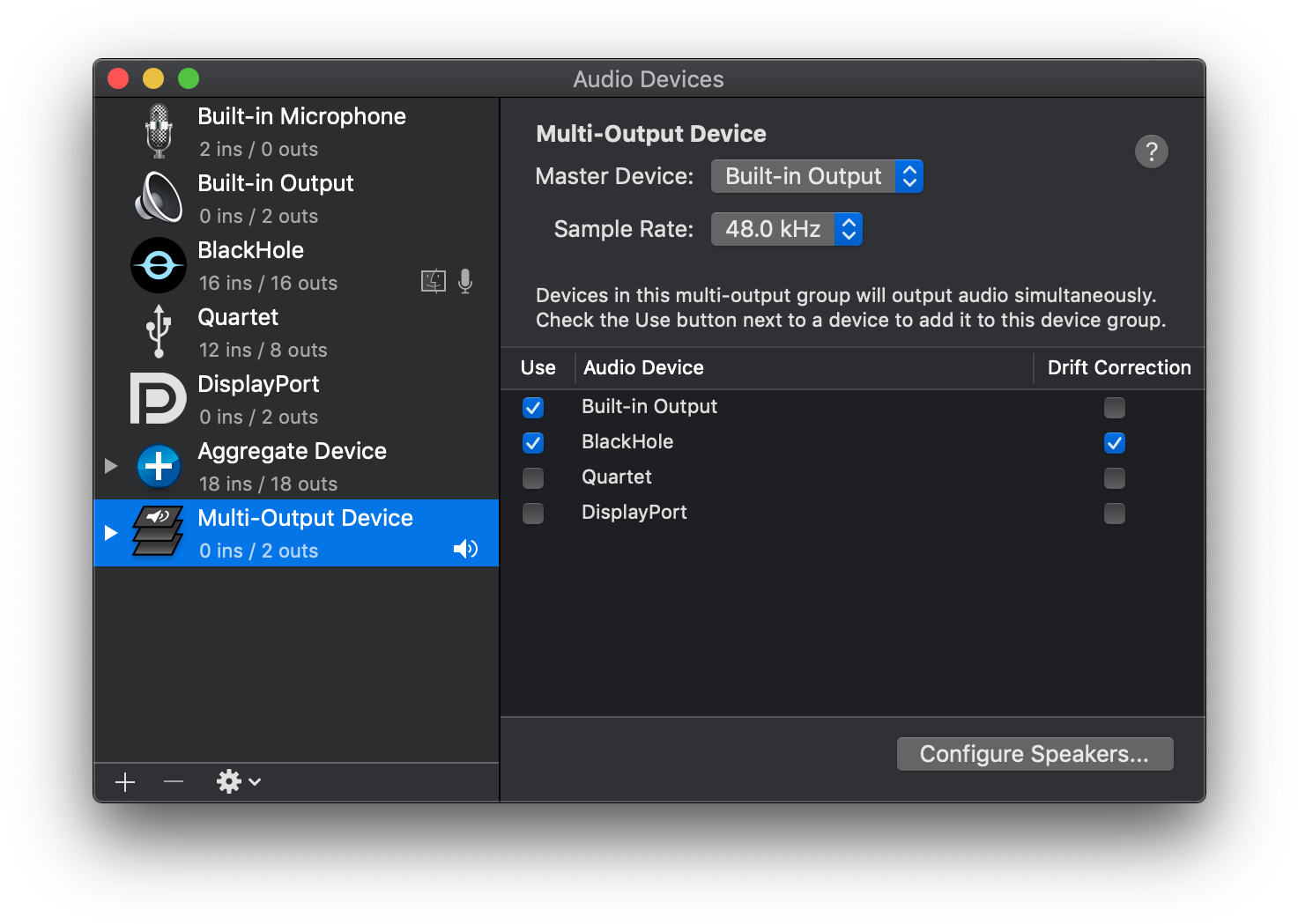The image size is (1298, 924).
Task: Enable Use for Quartet
Action: click(533, 478)
